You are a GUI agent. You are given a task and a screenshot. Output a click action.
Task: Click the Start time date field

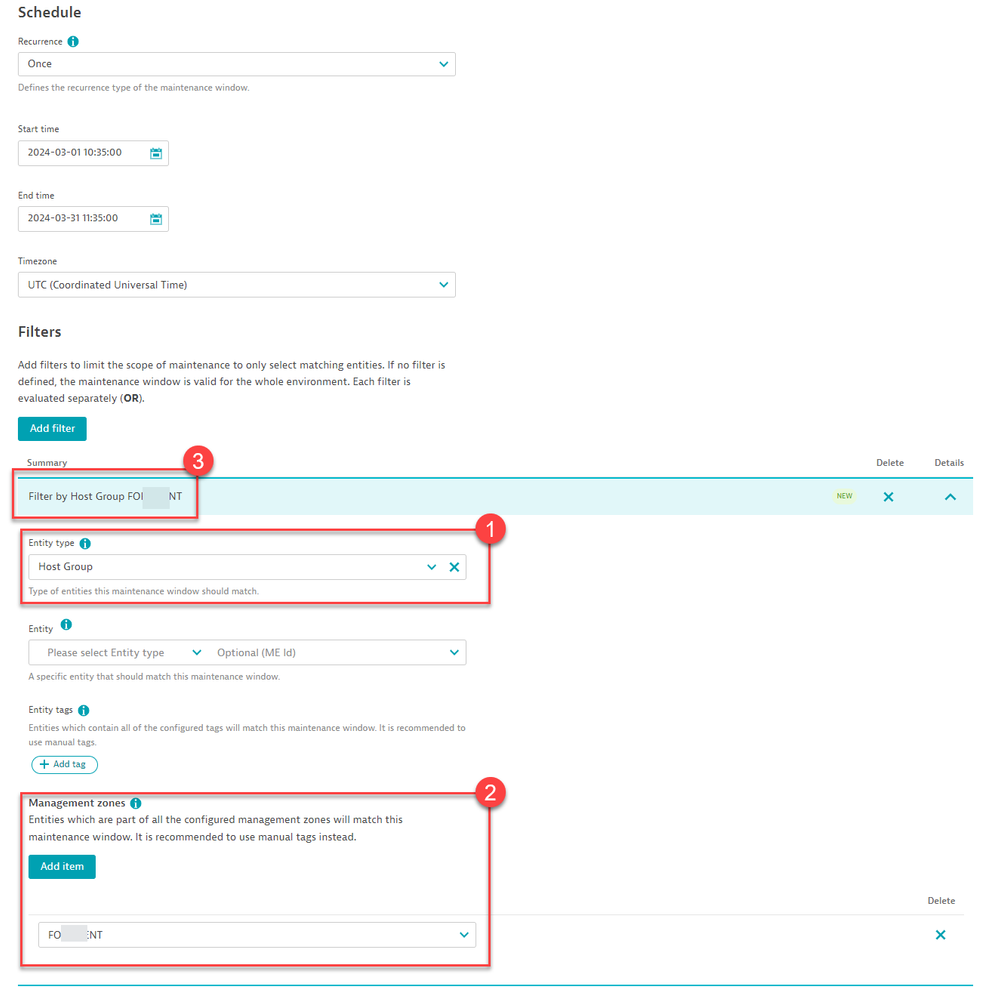coord(93,153)
